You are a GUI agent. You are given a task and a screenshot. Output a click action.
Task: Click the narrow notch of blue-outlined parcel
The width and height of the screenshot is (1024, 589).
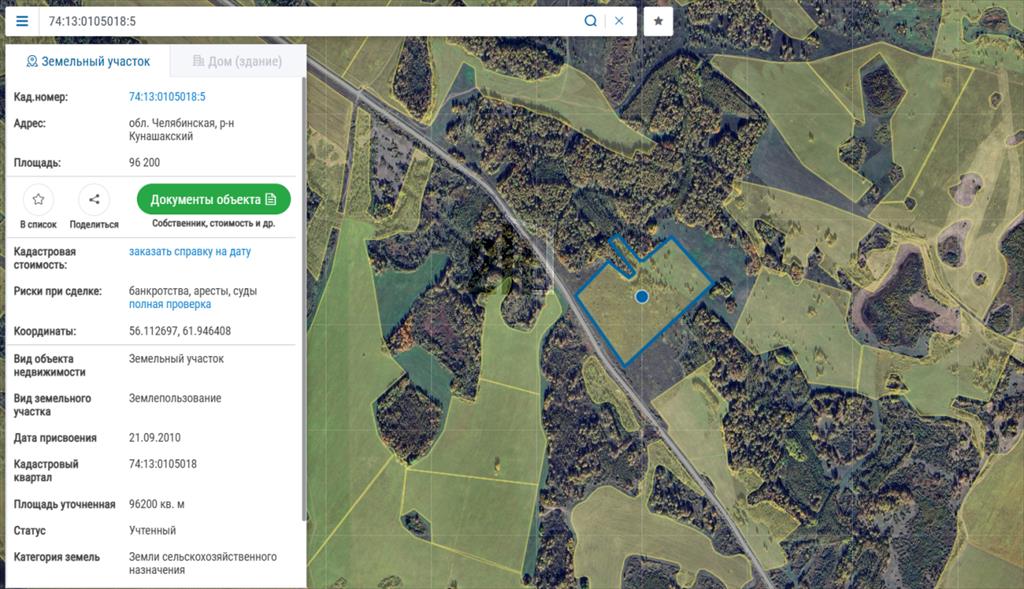tap(624, 256)
